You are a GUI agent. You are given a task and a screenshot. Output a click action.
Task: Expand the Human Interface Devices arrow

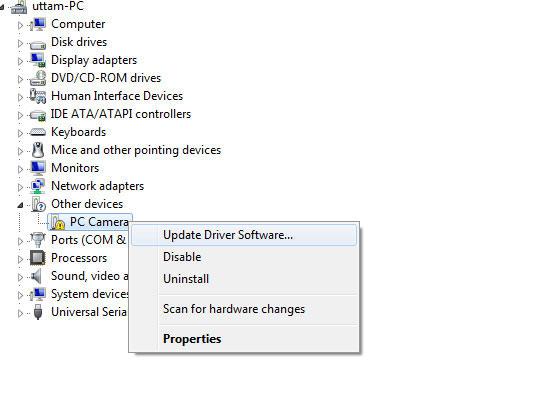pyautogui.click(x=20, y=97)
